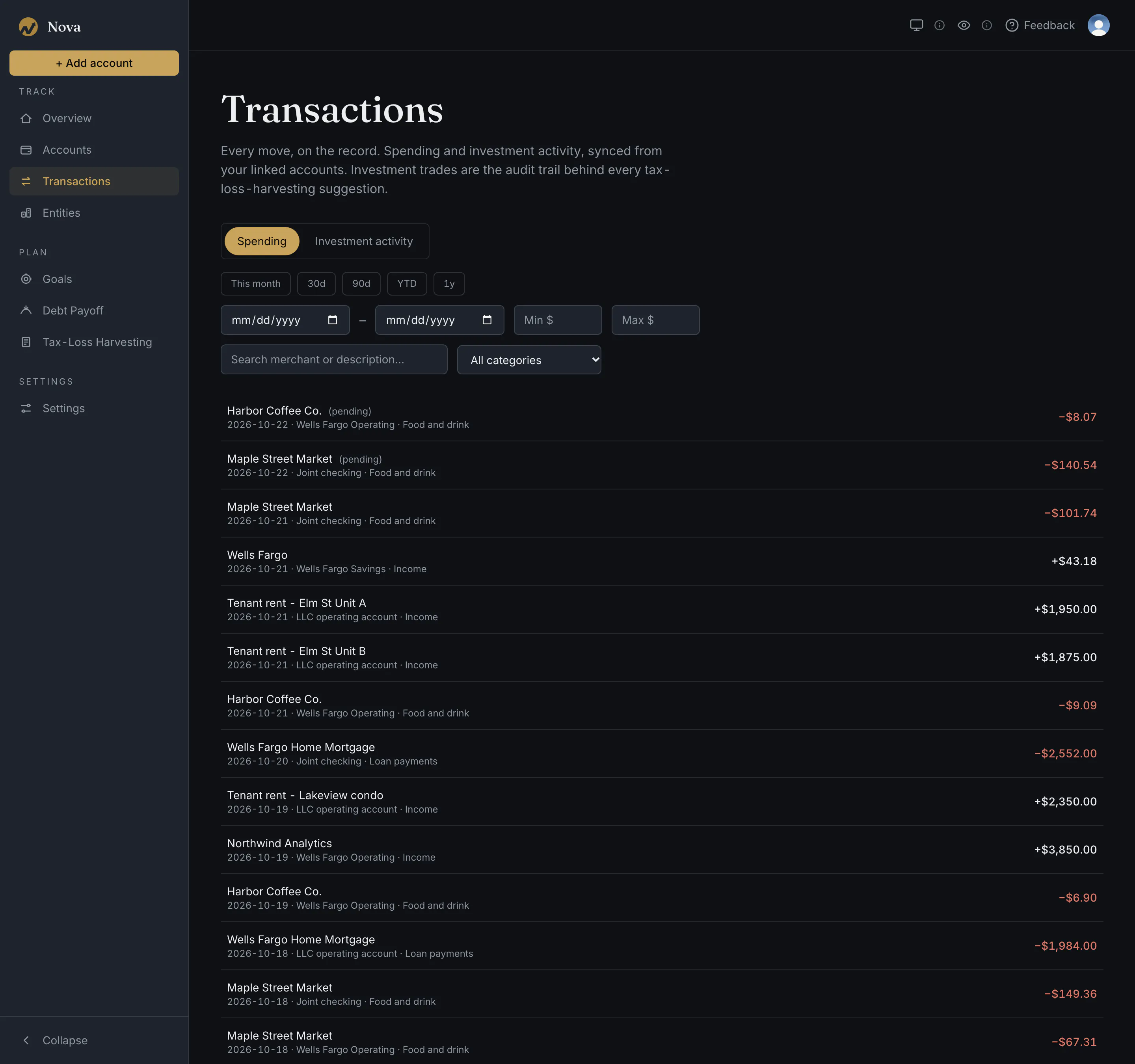This screenshot has width=1135, height=1064.
Task: Click the info icon next to monitor icon
Action: pyautogui.click(x=939, y=25)
